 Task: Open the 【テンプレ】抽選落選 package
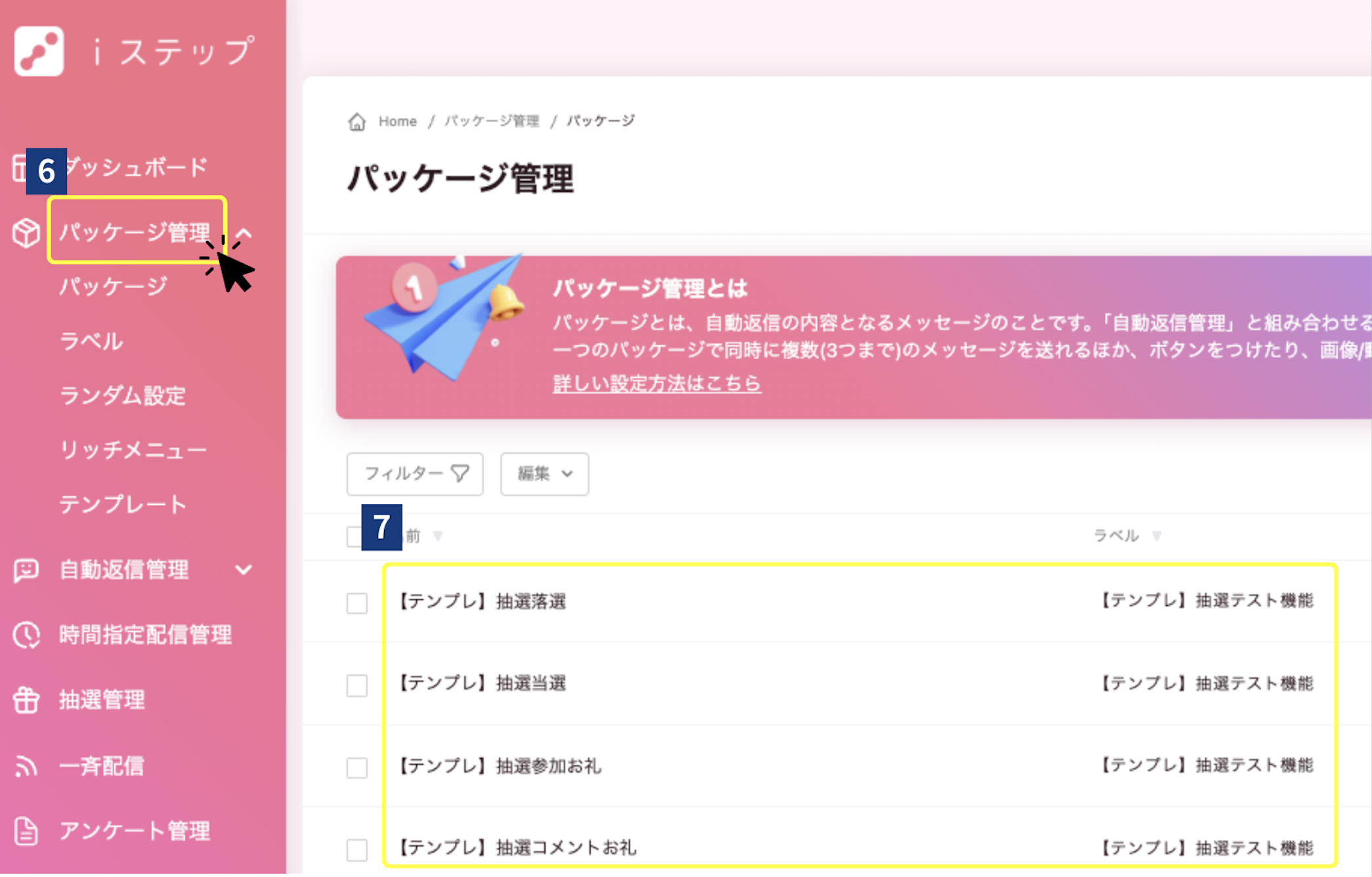(x=482, y=601)
